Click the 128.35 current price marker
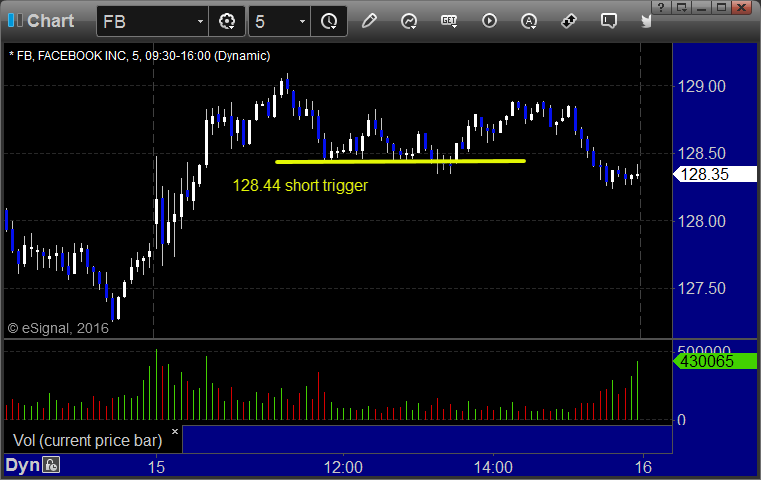761x480 pixels. pyautogui.click(x=715, y=174)
